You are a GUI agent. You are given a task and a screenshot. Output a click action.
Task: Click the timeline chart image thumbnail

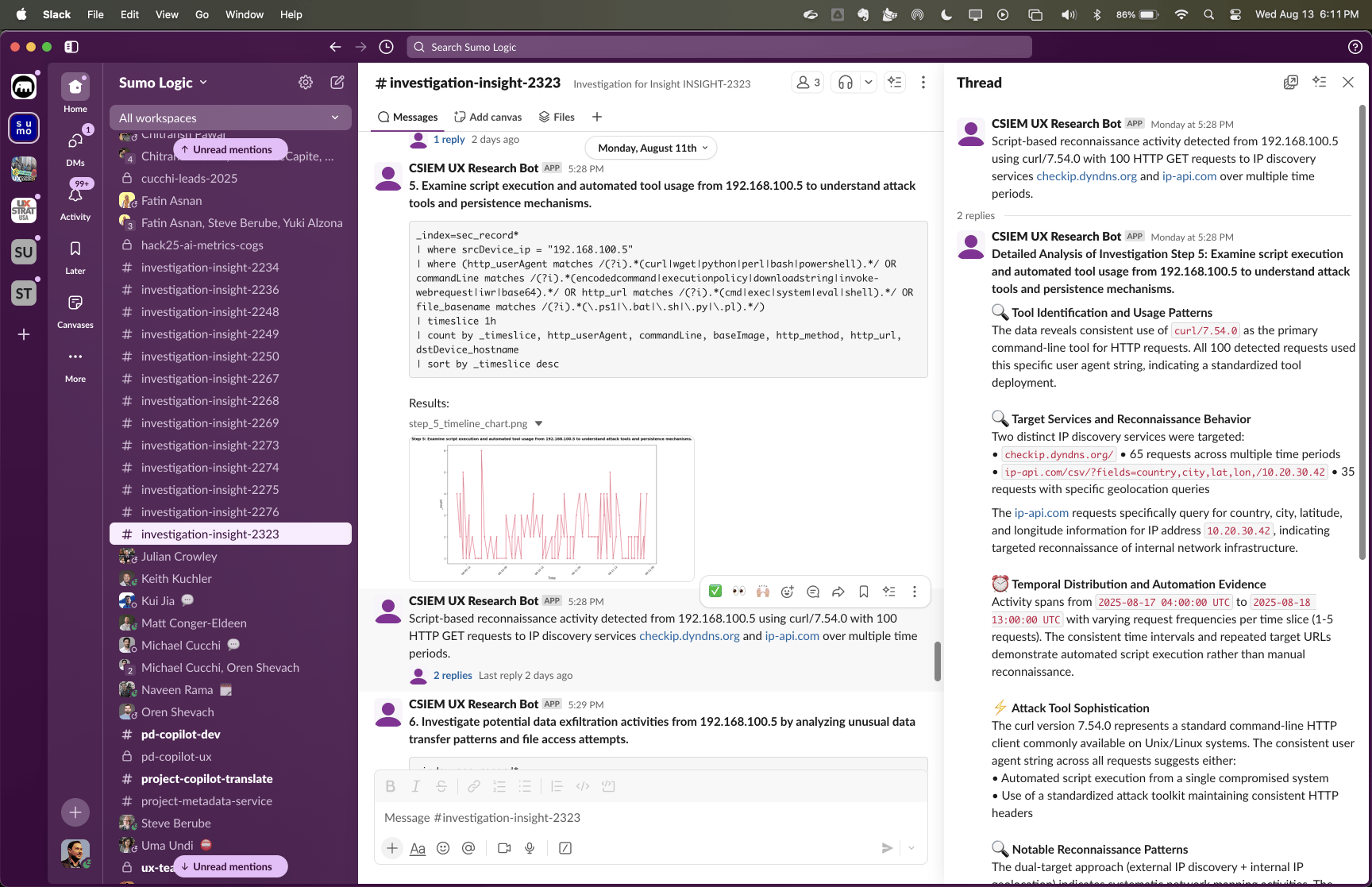click(551, 508)
